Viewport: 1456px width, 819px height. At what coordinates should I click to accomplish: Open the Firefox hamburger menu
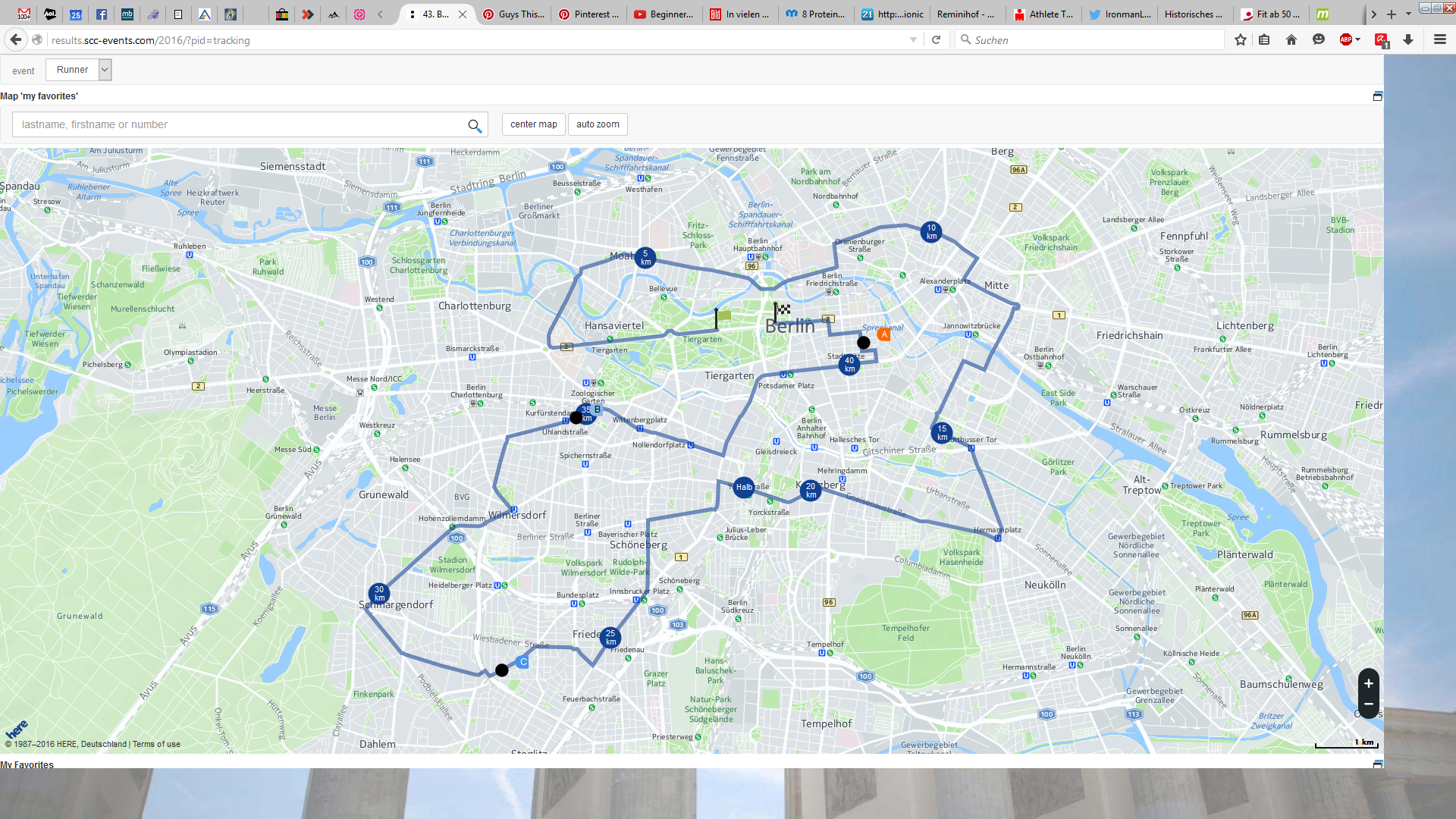tap(1440, 39)
